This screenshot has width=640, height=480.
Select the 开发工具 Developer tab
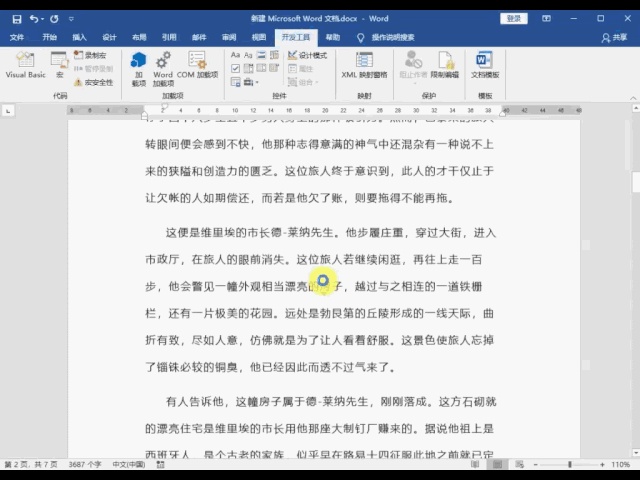tap(296, 38)
